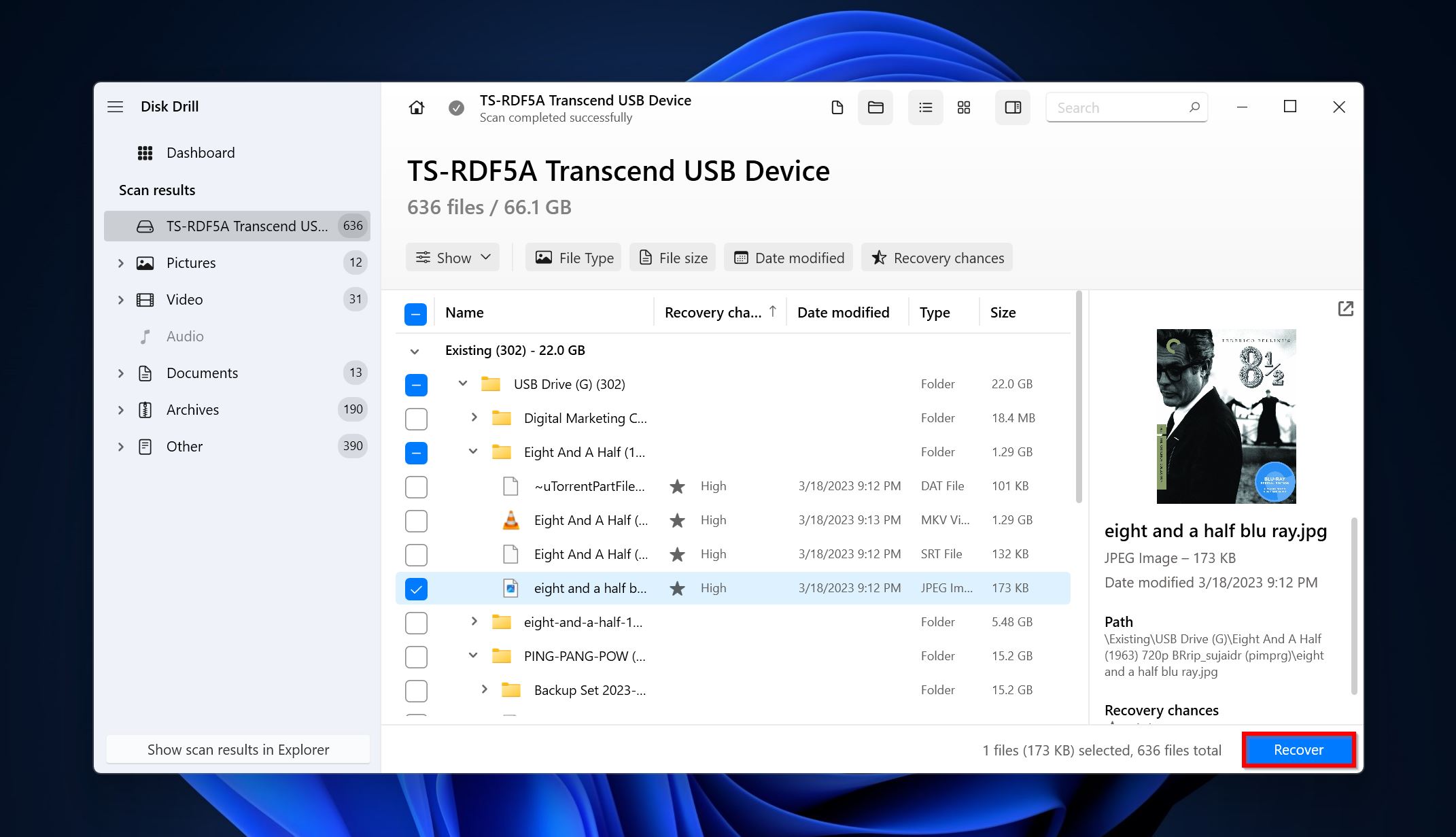This screenshot has width=1456, height=837.
Task: Expand the Pictures category in sidebar
Action: coord(121,262)
